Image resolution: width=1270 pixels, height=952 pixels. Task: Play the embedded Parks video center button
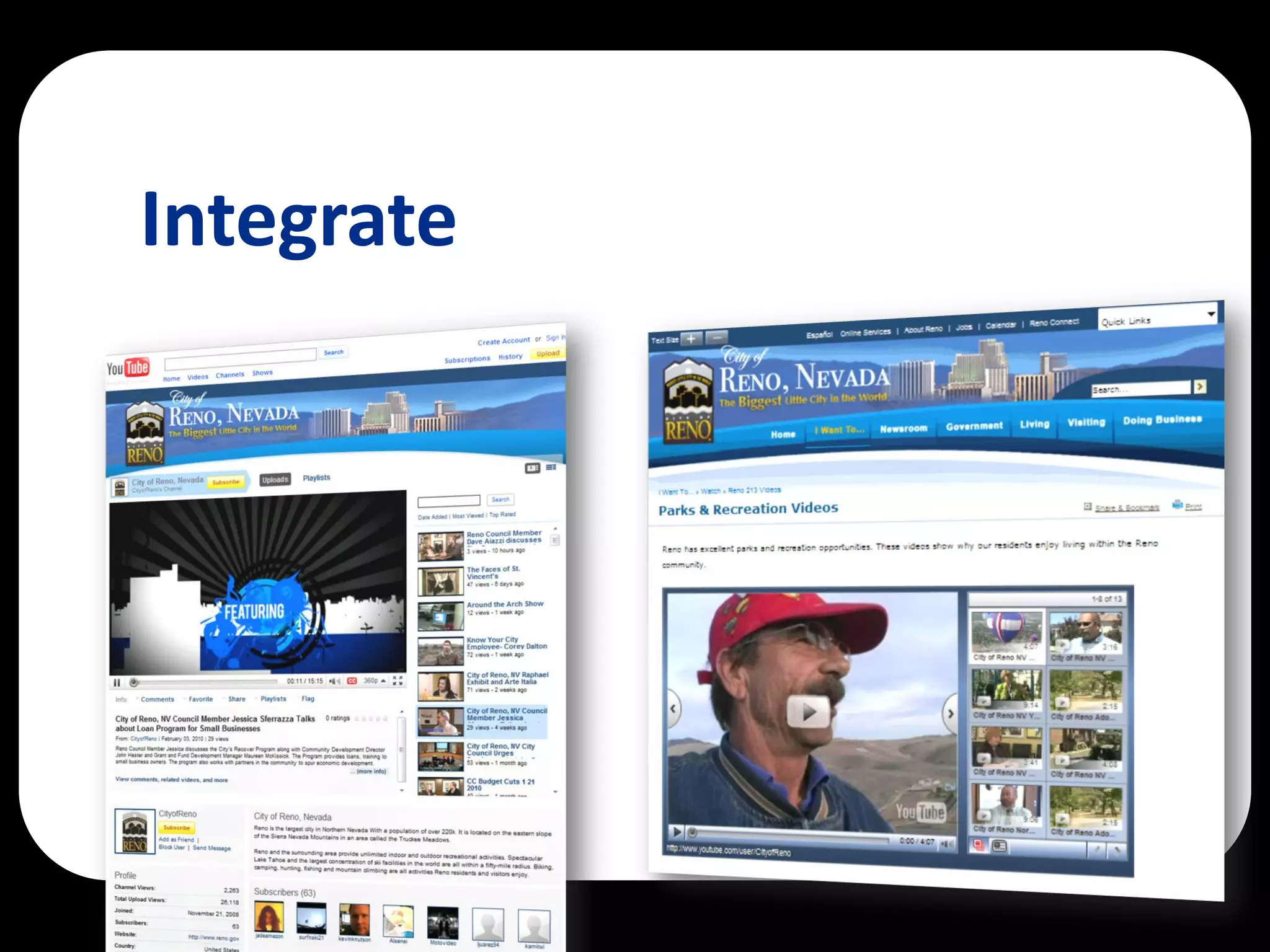click(808, 711)
